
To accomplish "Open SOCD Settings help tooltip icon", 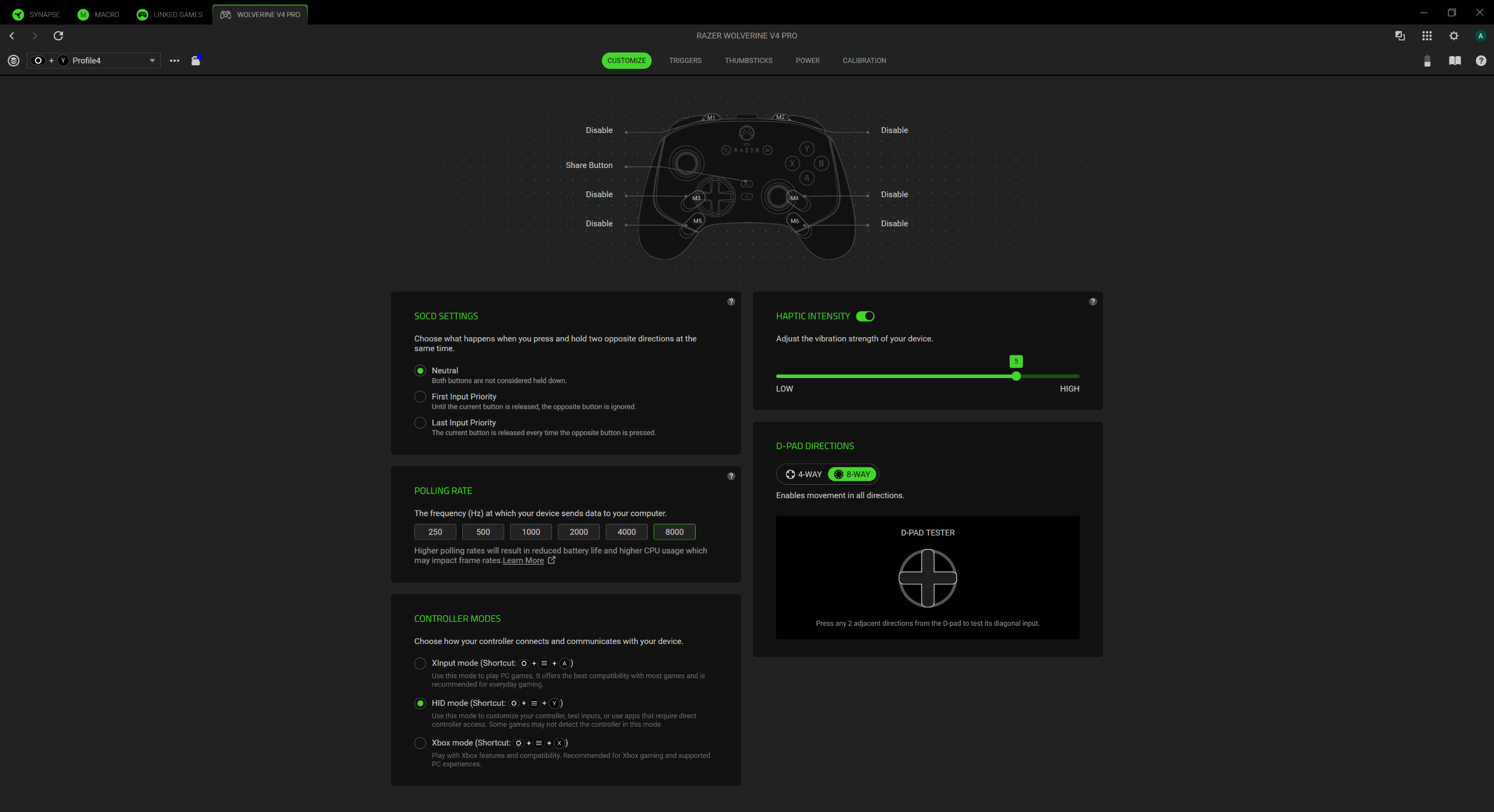I will coord(731,302).
